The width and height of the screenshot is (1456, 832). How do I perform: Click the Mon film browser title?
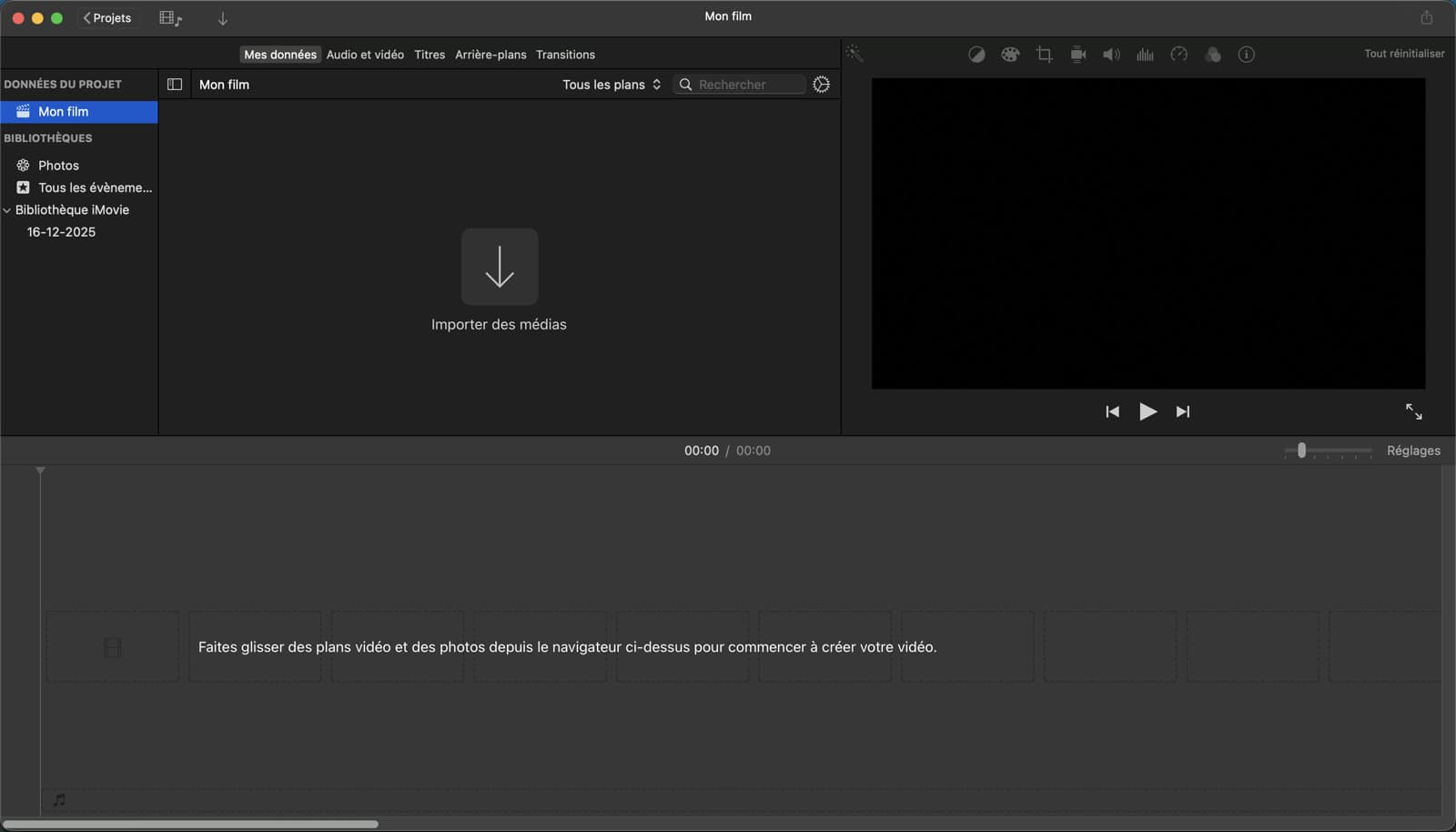[224, 85]
